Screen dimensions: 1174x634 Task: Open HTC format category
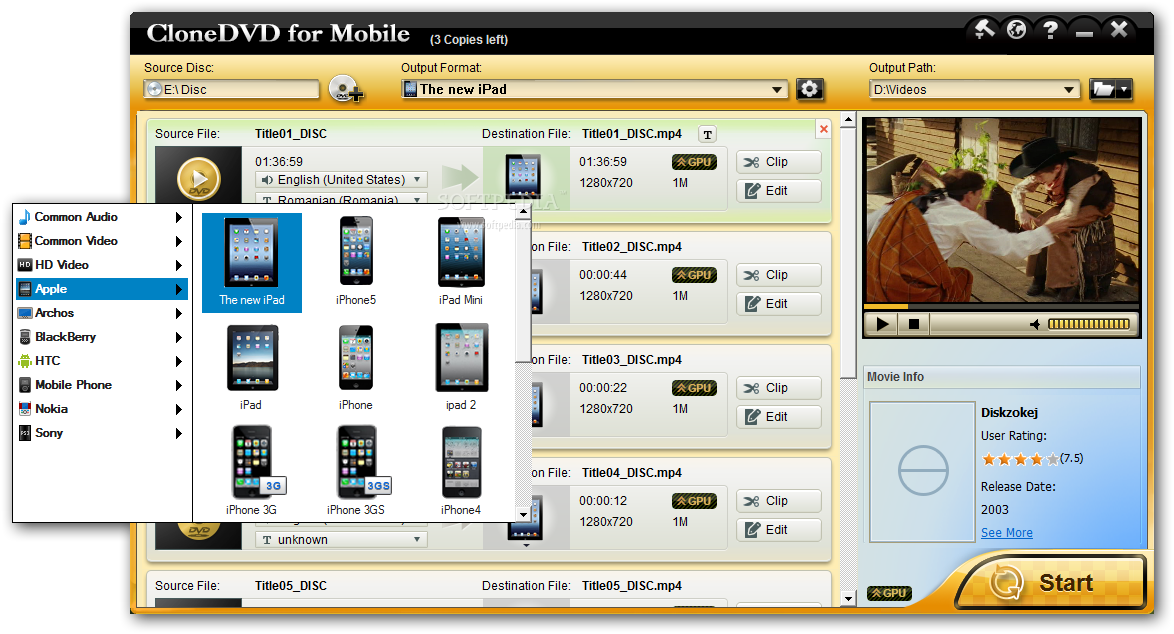pos(101,361)
